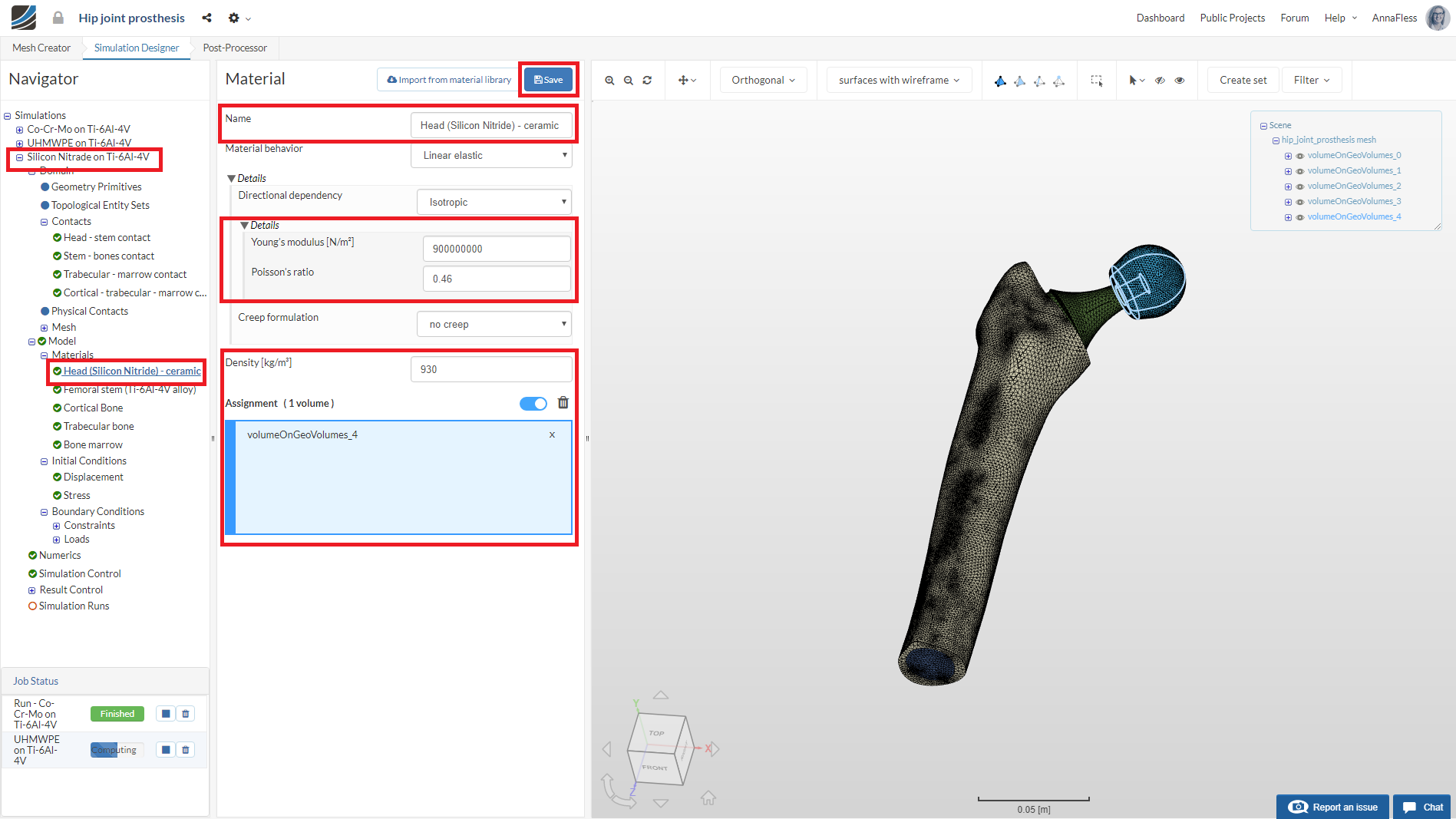The image size is (1456, 819).
Task: Delete the UHMWPE job entry
Action: (x=186, y=750)
